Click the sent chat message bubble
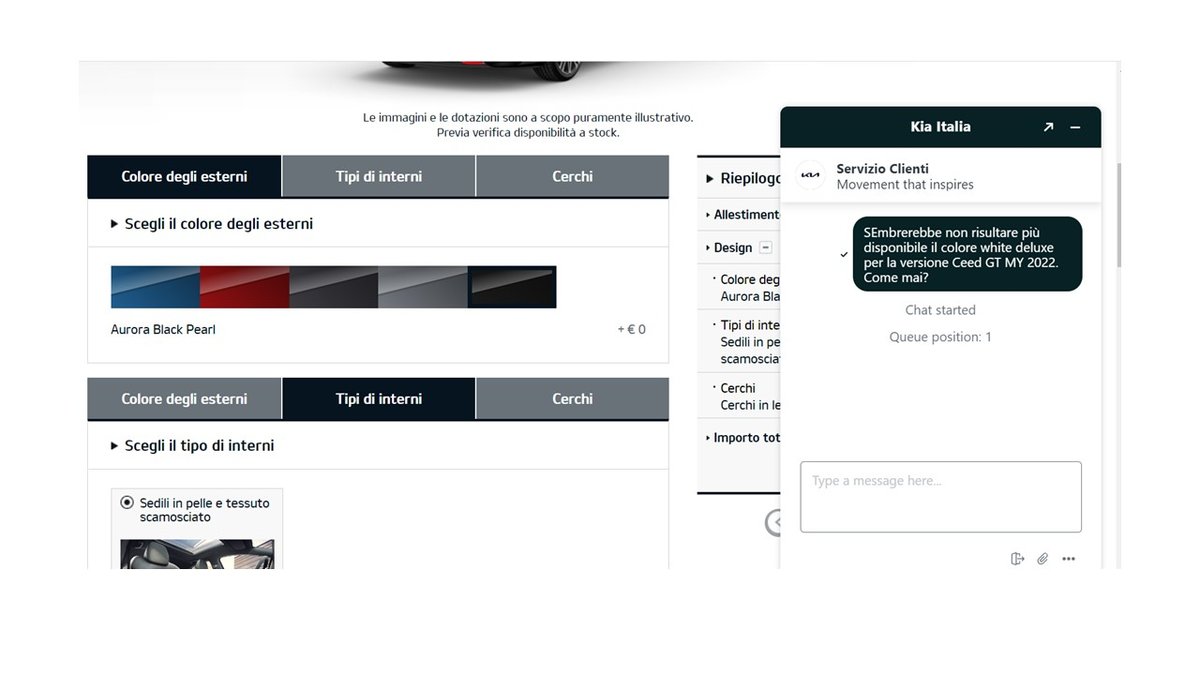 (x=967, y=254)
